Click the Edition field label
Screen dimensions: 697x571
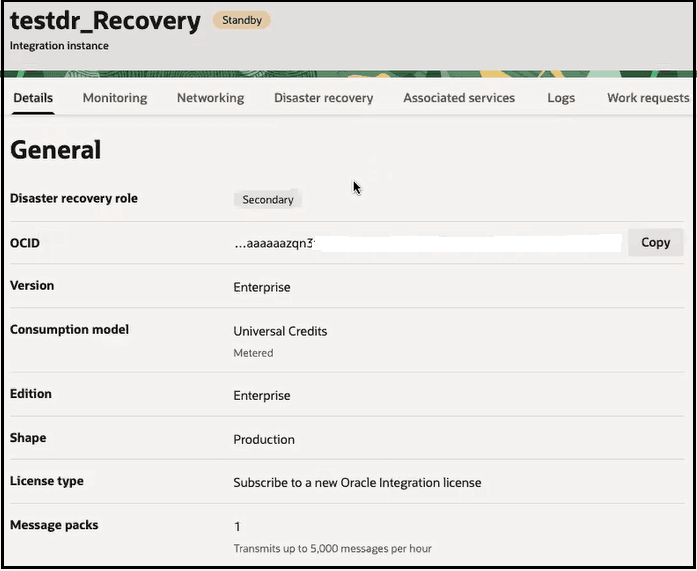pos(31,394)
